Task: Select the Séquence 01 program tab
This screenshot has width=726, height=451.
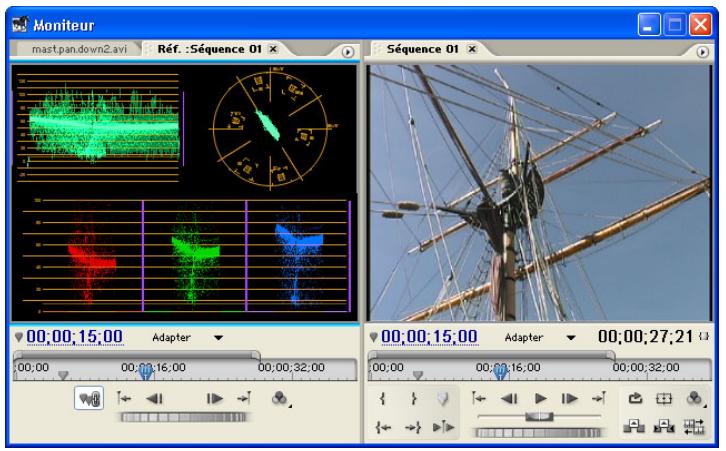Action: tap(422, 49)
